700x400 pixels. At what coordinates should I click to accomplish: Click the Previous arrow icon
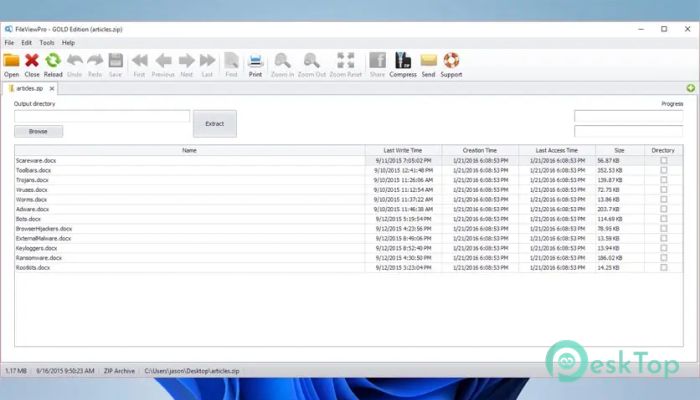tap(163, 60)
